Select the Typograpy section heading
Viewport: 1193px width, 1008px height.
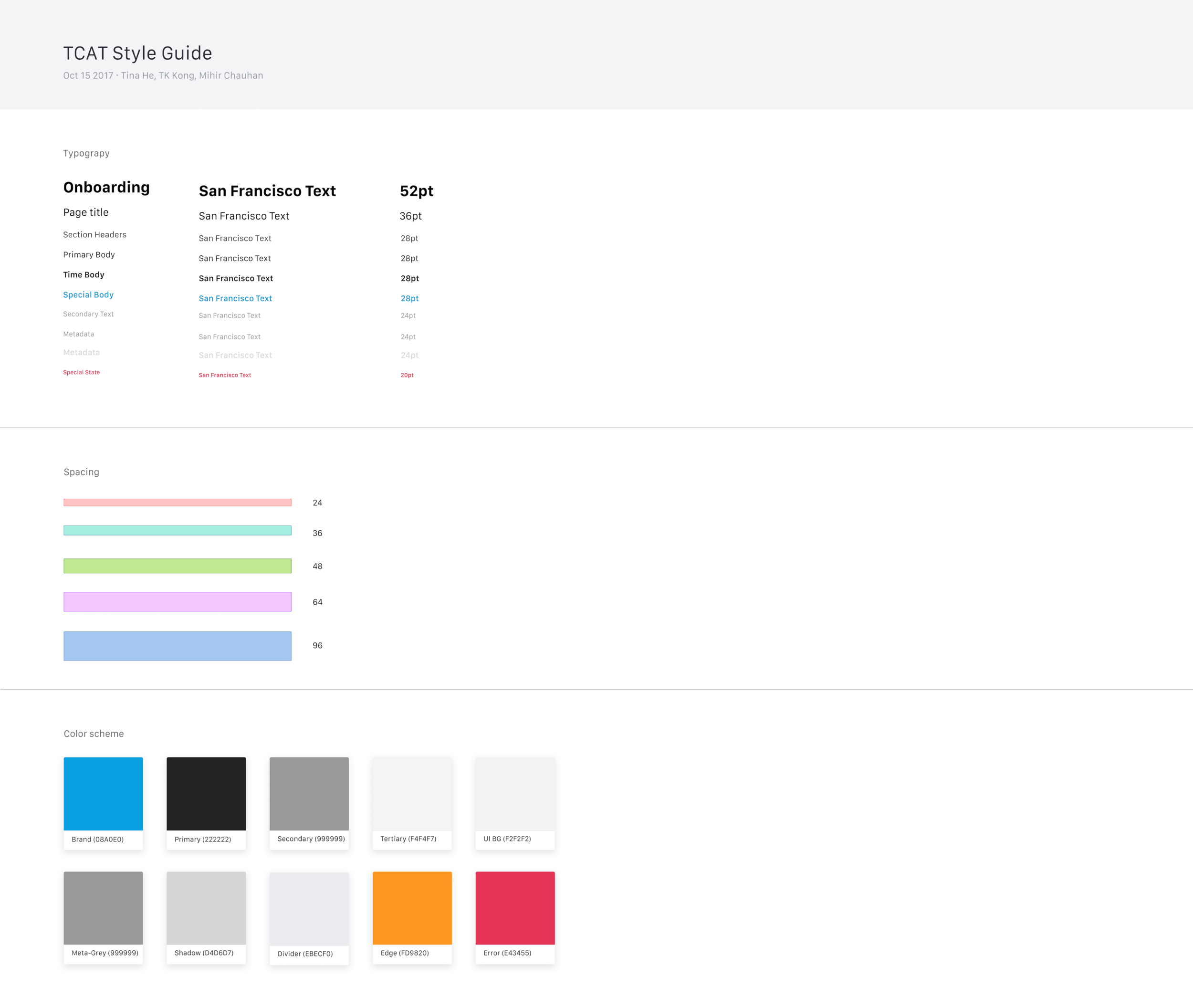86,153
